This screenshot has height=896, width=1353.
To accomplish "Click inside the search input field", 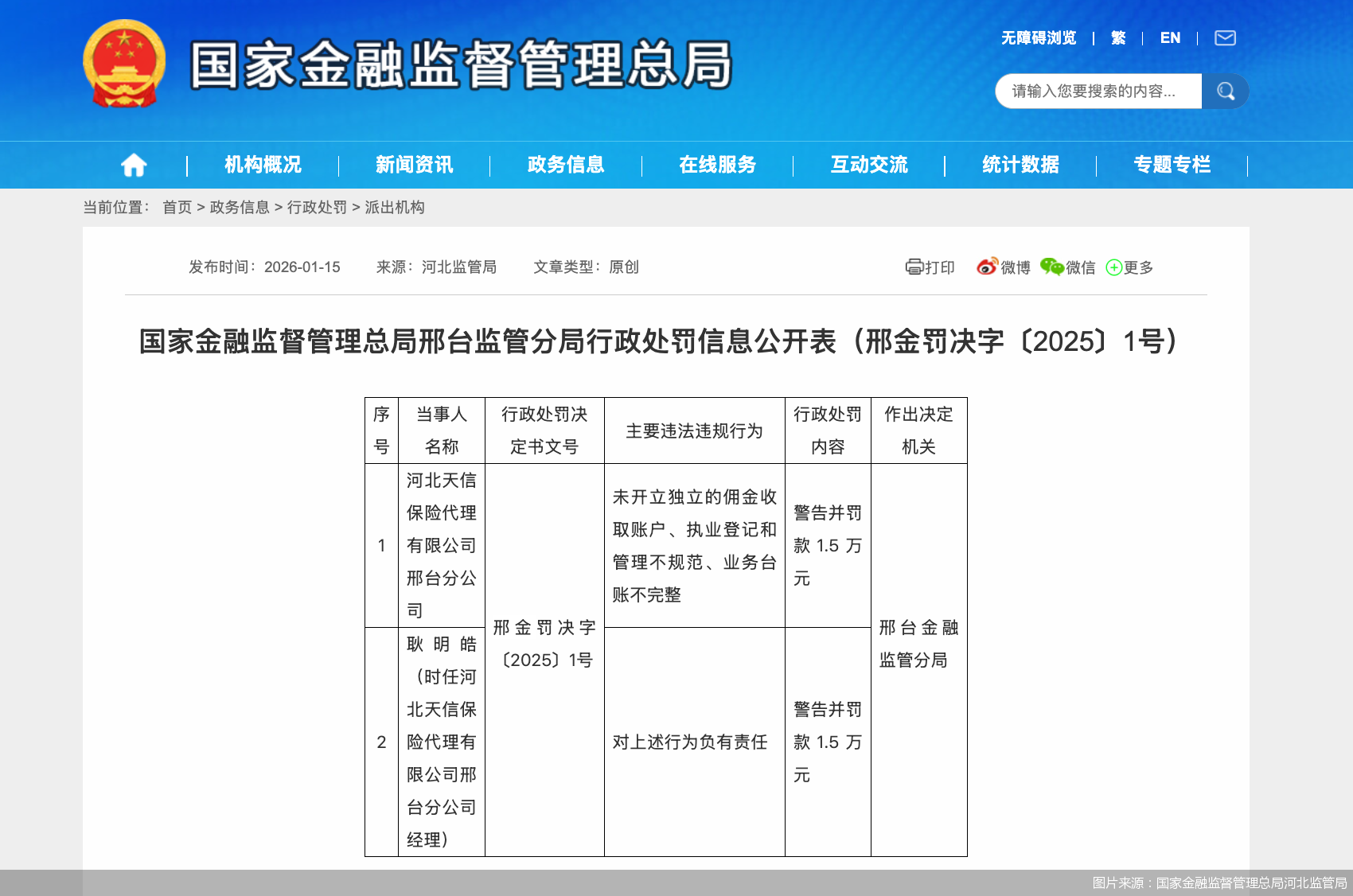I will click(1098, 91).
